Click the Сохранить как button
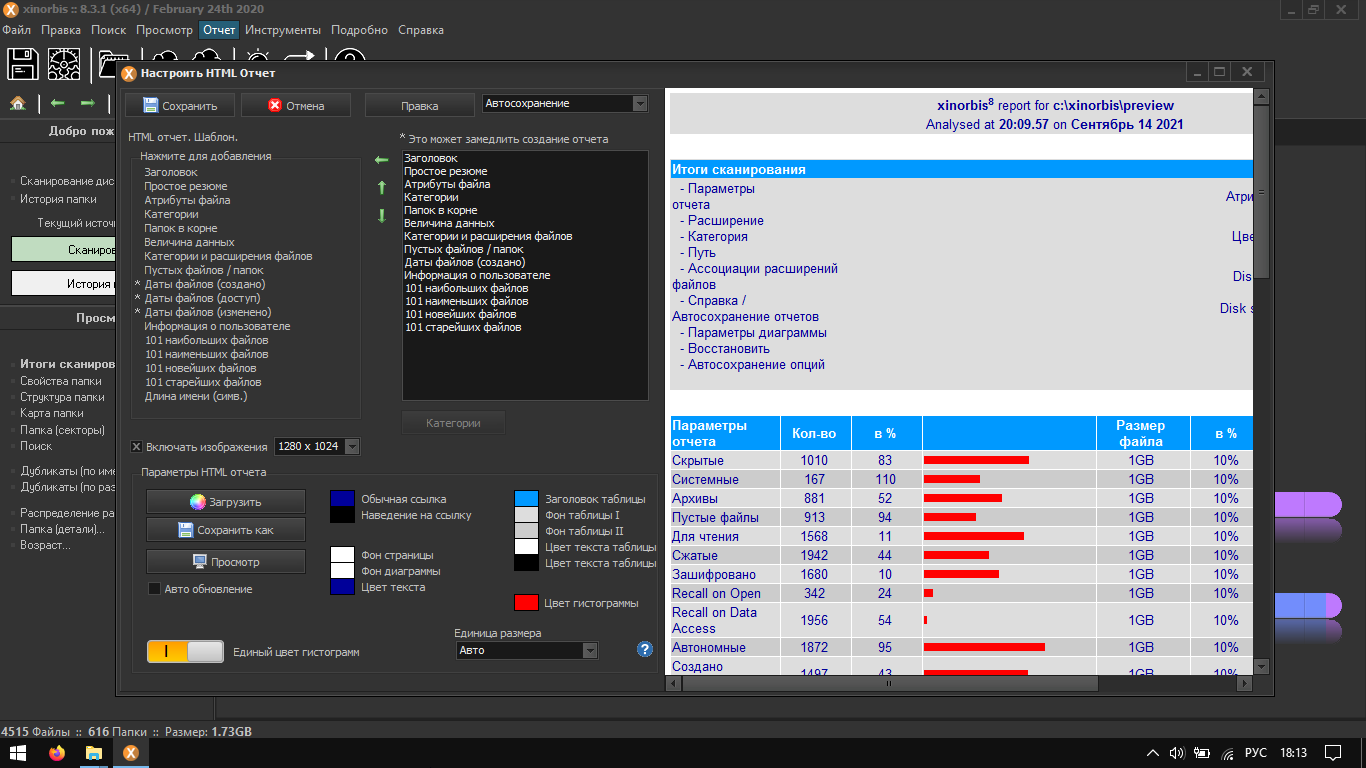The width and height of the screenshot is (1366, 768). coord(225,530)
